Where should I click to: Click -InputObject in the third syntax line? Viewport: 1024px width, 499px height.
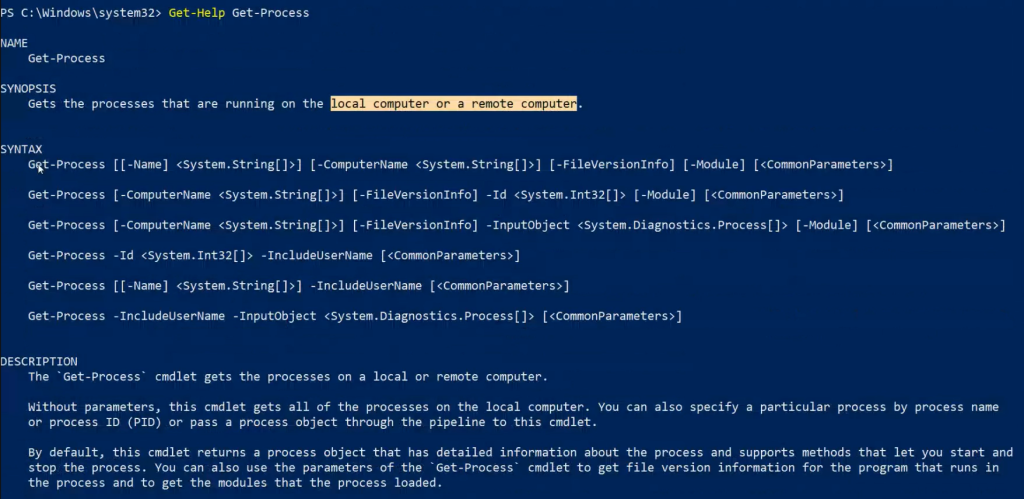pyautogui.click(x=528, y=225)
